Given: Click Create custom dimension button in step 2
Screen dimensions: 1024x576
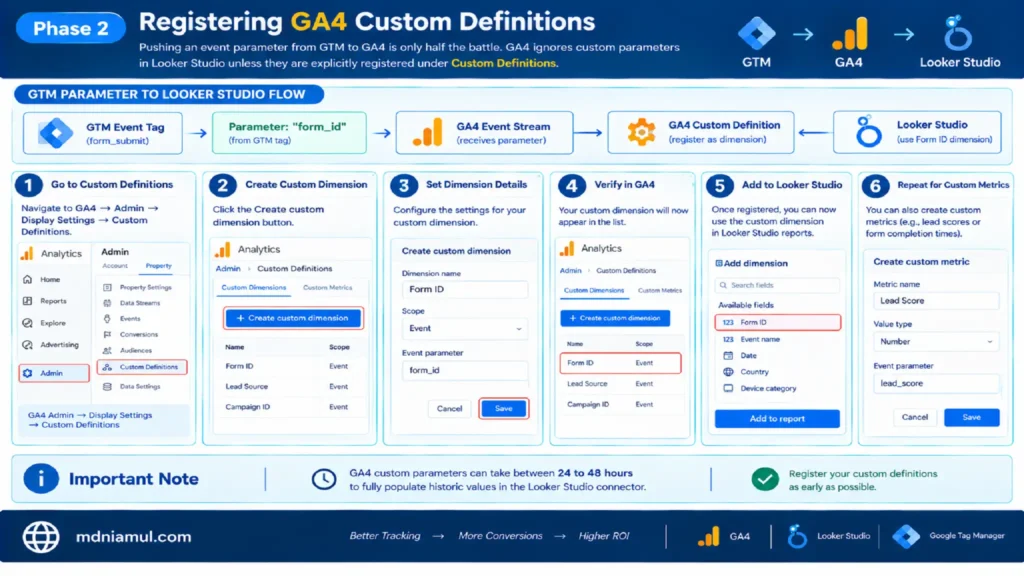Looking at the screenshot, I should click(x=293, y=318).
